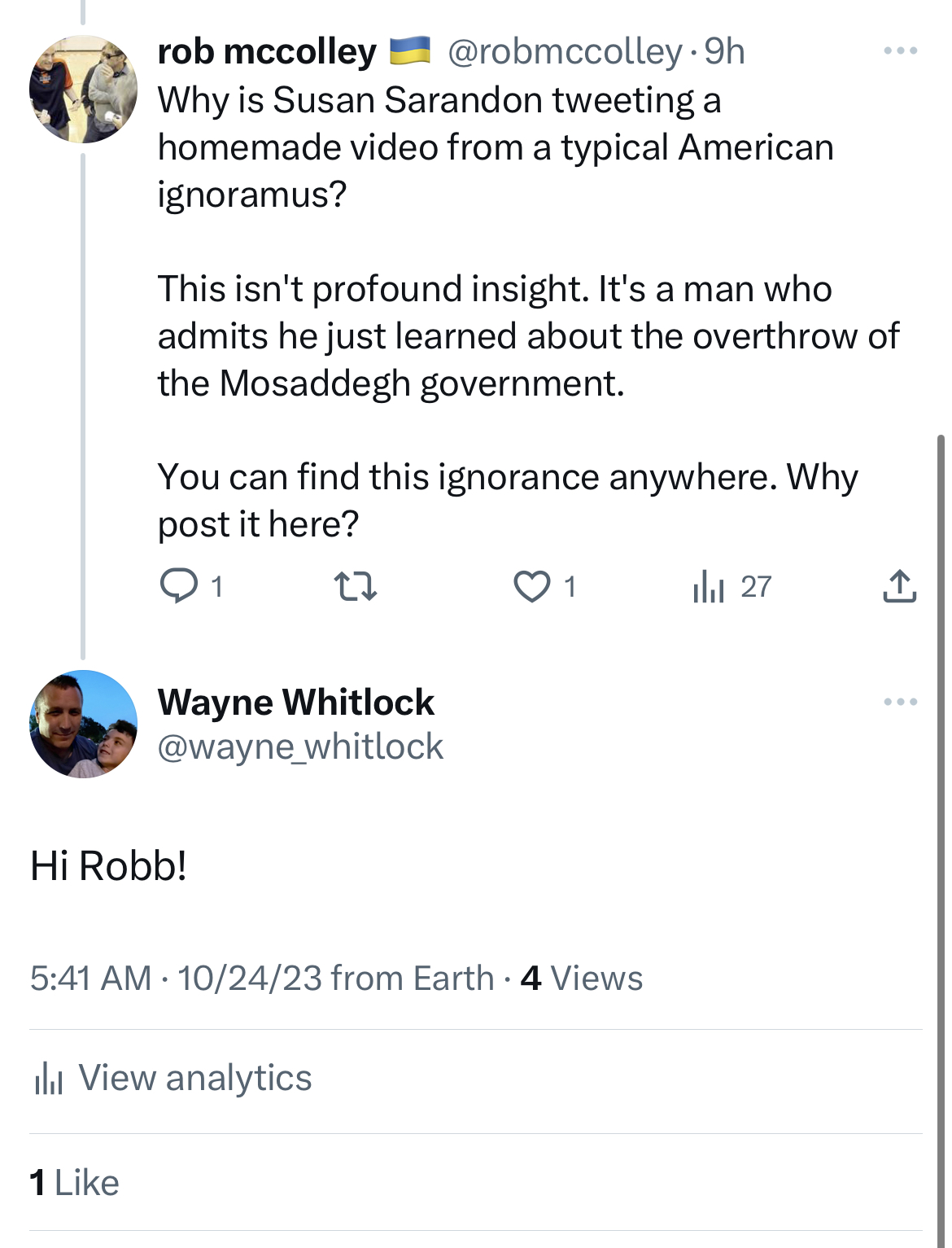Click the rob mccolley display name

[x=267, y=52]
